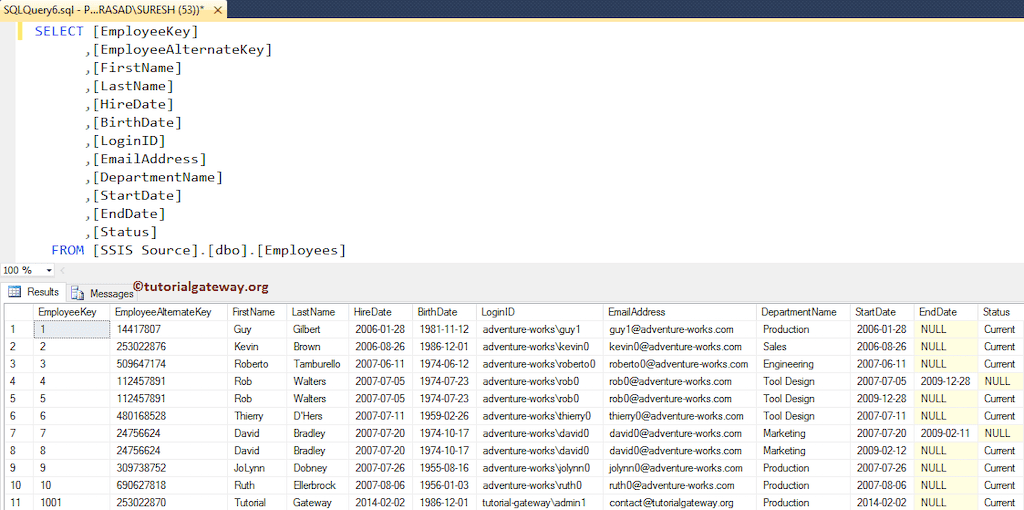Click the DepartmentName column header
This screenshot has width=1024, height=510.
[x=803, y=312]
